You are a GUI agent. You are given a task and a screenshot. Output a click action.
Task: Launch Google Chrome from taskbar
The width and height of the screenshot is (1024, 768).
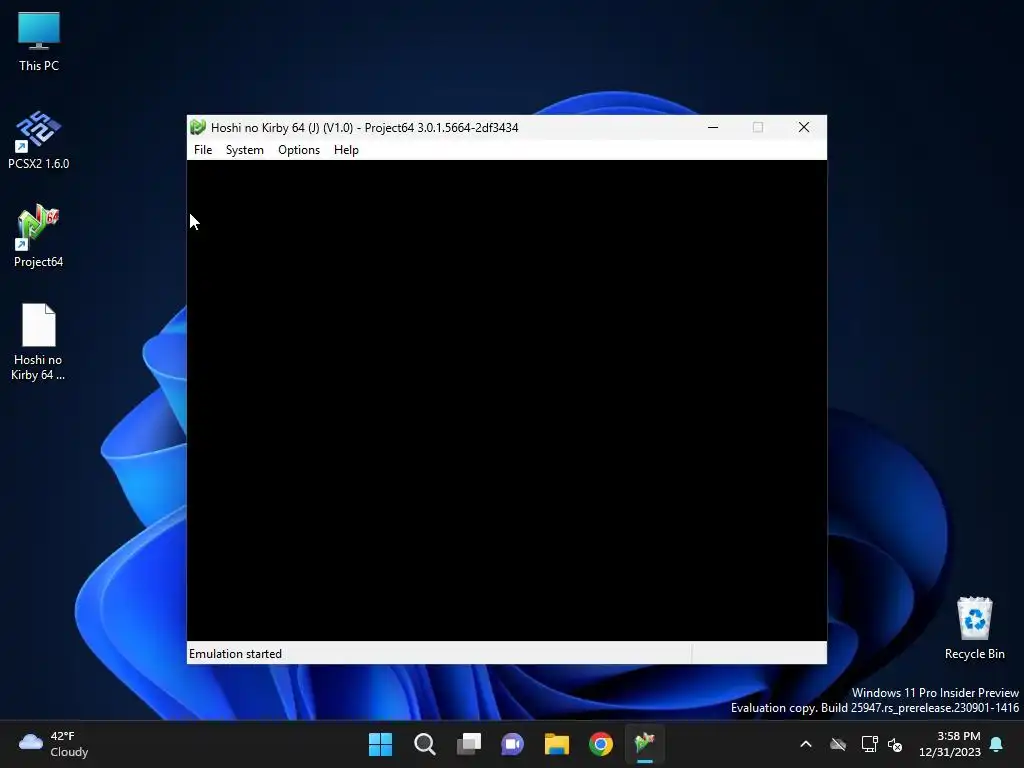point(601,744)
